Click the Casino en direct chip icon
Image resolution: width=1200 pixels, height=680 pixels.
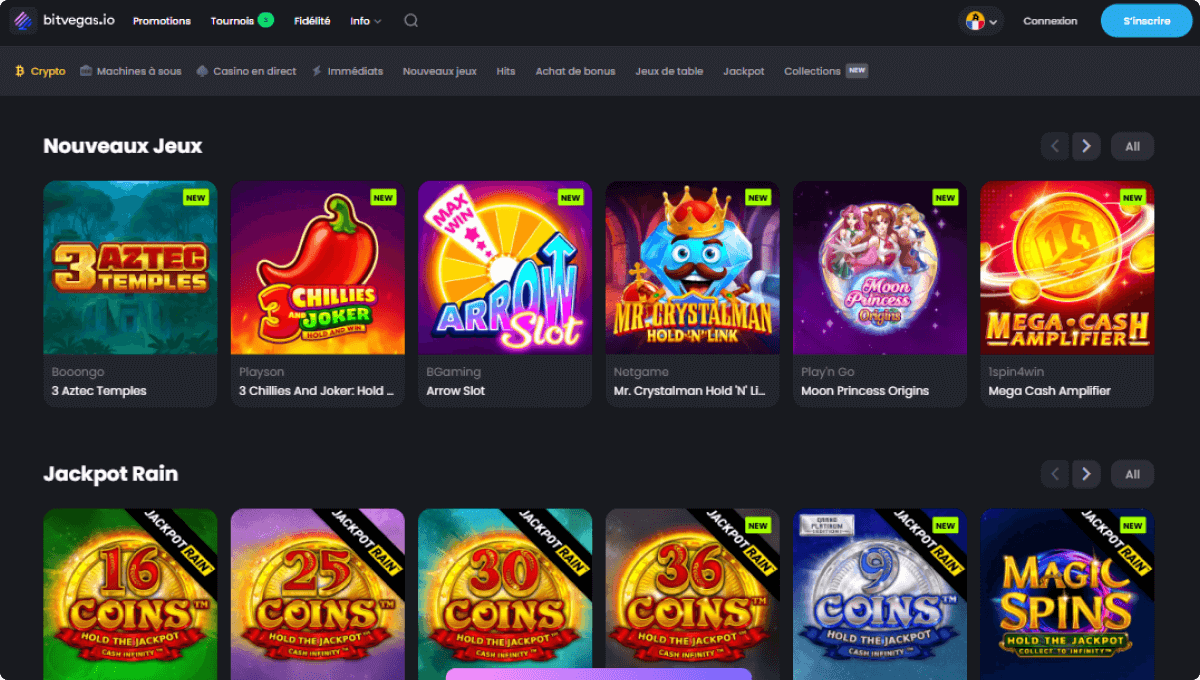point(203,71)
